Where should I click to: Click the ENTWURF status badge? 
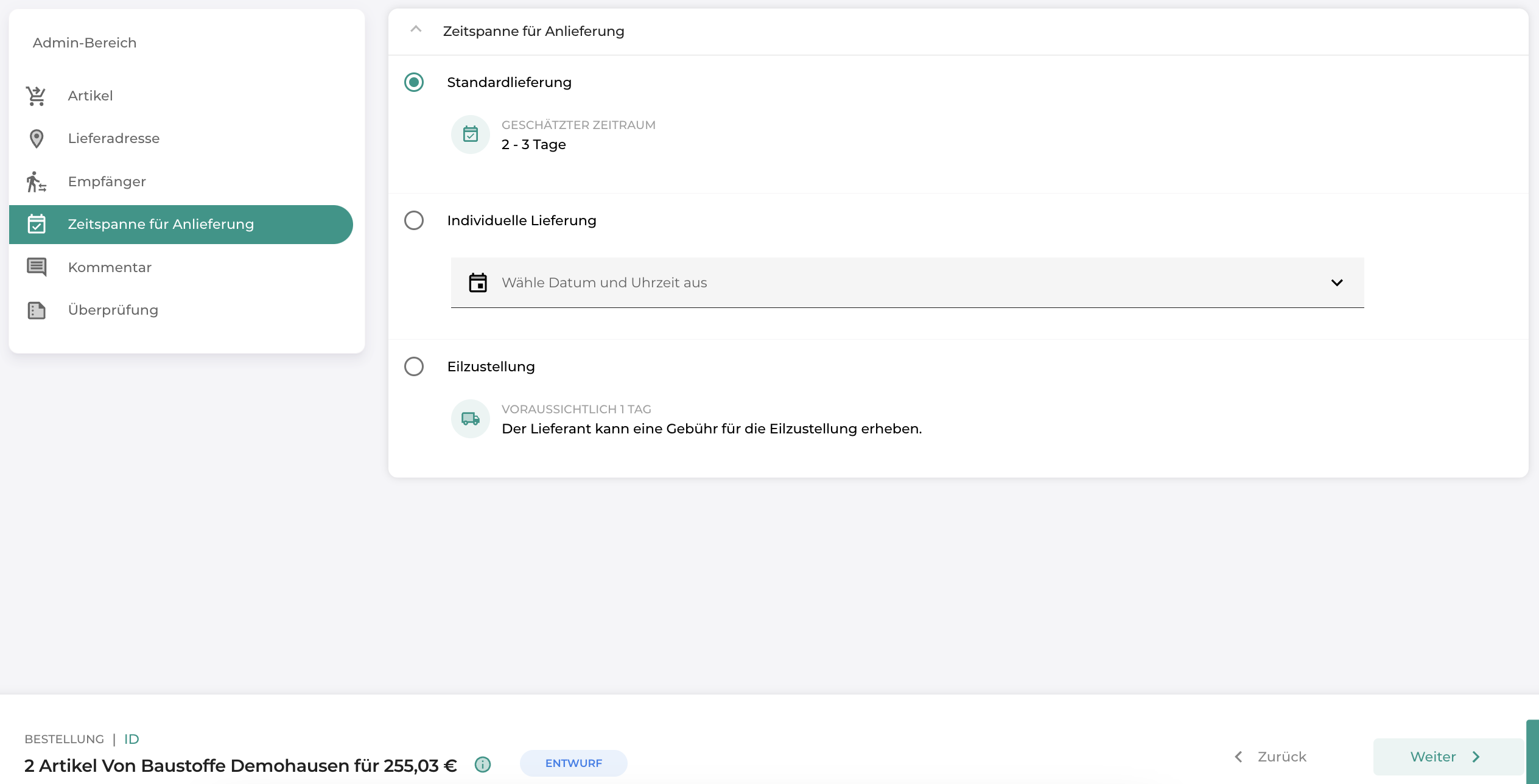pos(573,763)
